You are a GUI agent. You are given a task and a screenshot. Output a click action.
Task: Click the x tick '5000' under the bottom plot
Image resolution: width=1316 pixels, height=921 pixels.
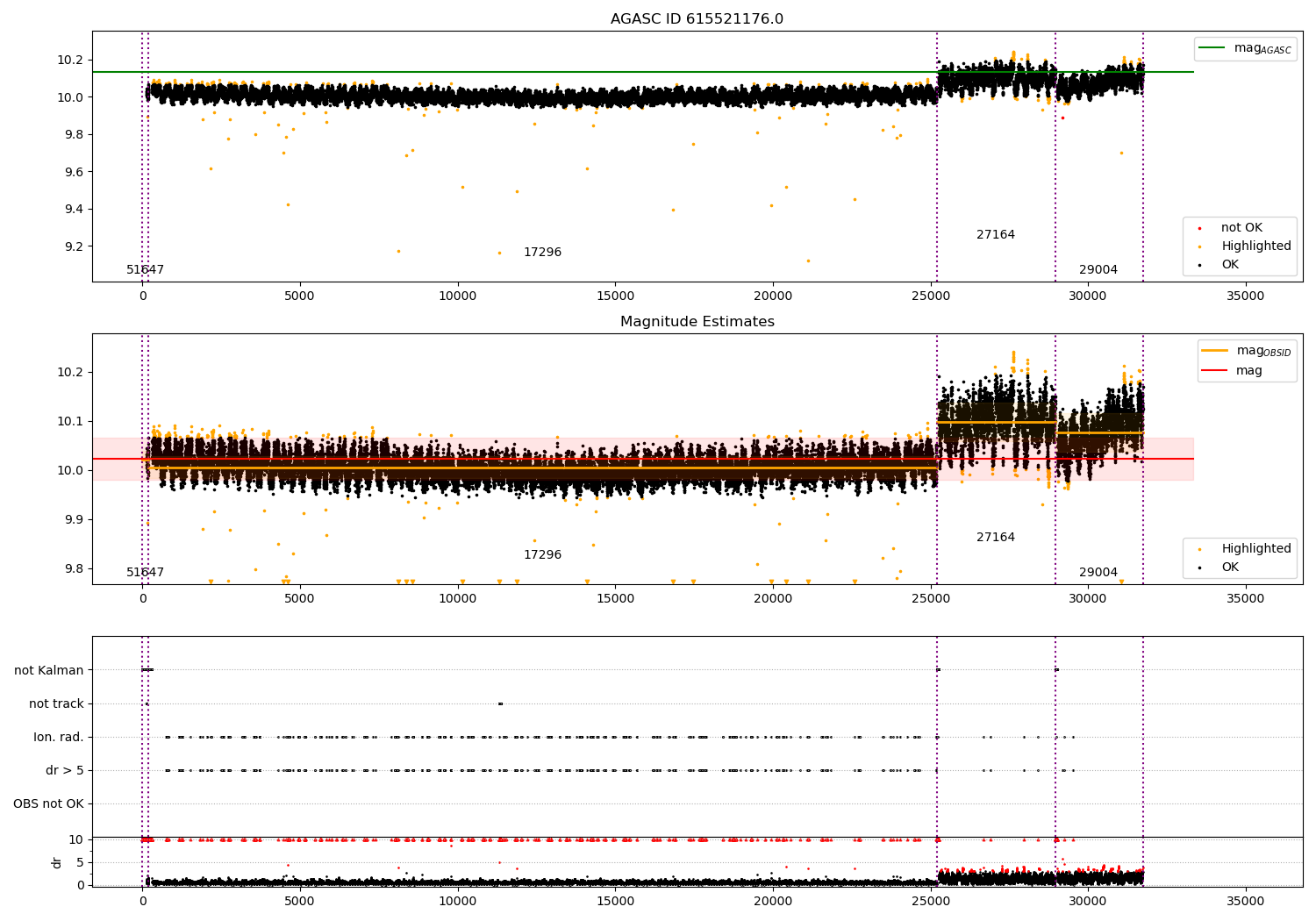(300, 902)
